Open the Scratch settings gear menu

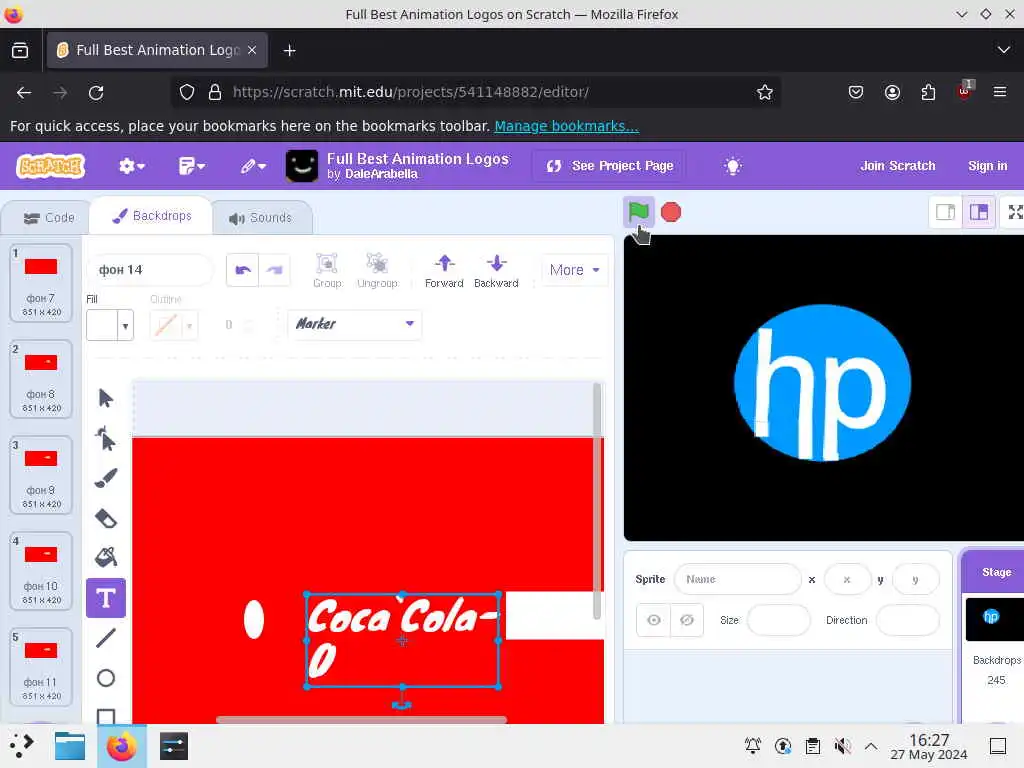point(131,166)
